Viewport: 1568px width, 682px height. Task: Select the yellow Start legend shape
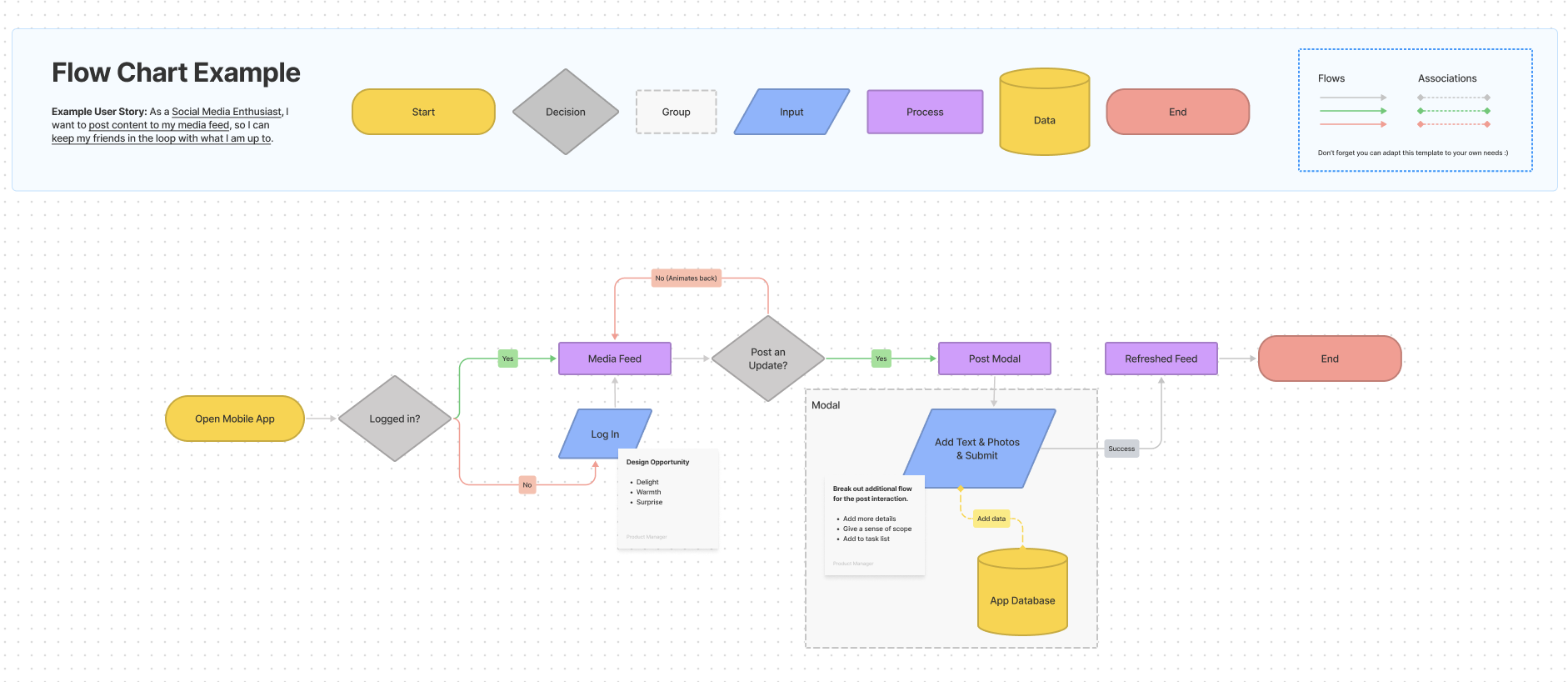point(423,112)
